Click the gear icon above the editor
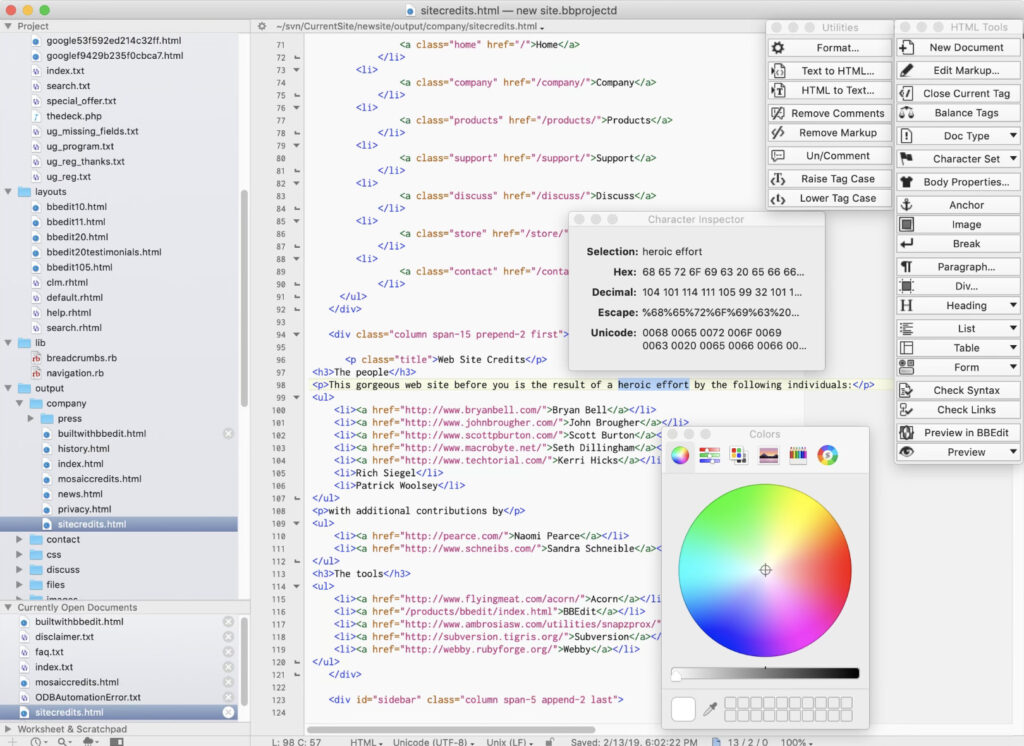Screen dimensions: 1024x746 [262, 27]
